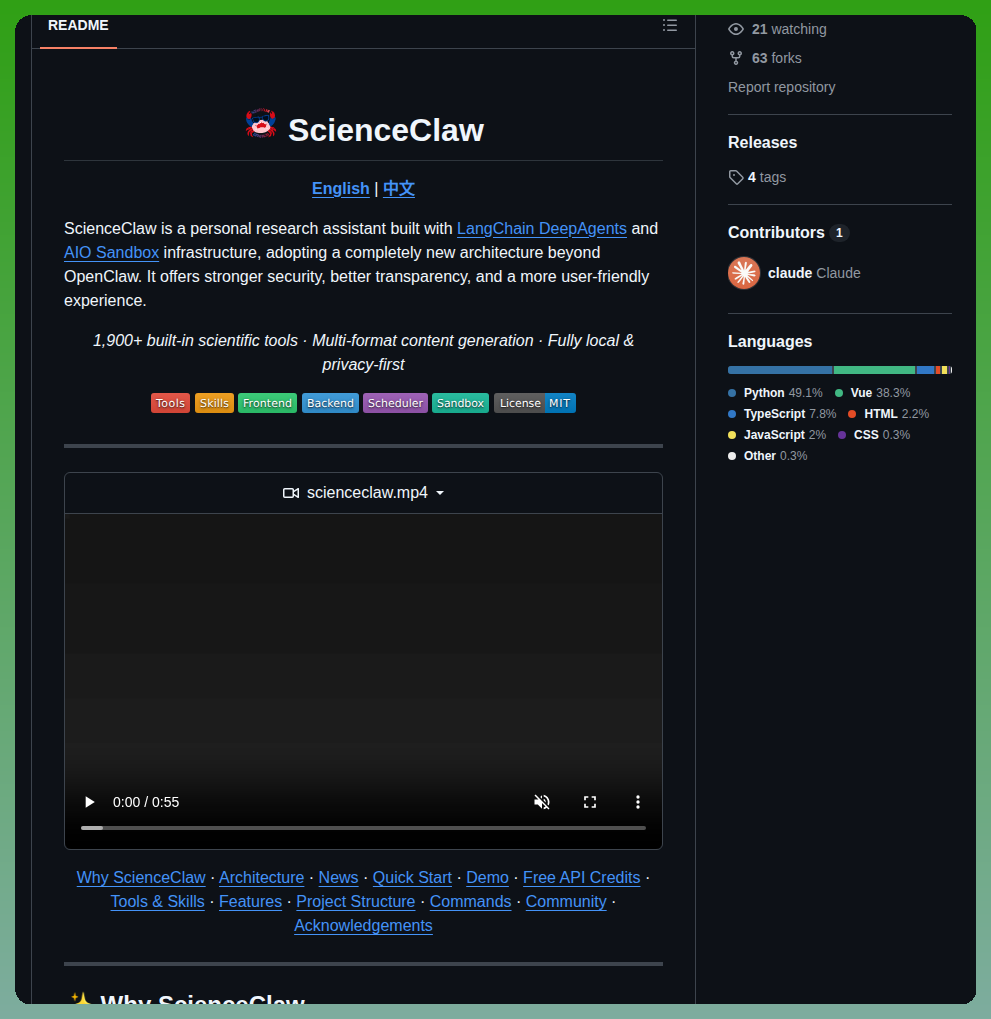Click the ScienceClaw crab logo

tap(261, 123)
